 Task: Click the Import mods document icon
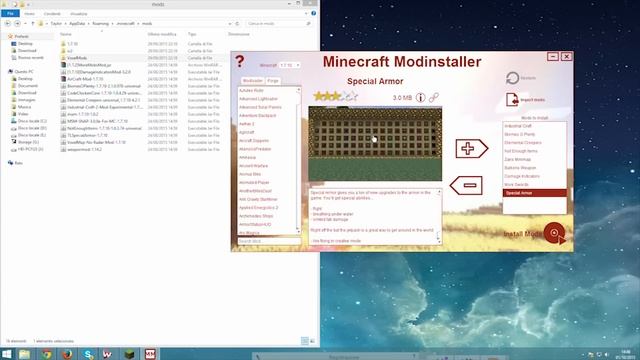tap(512, 100)
